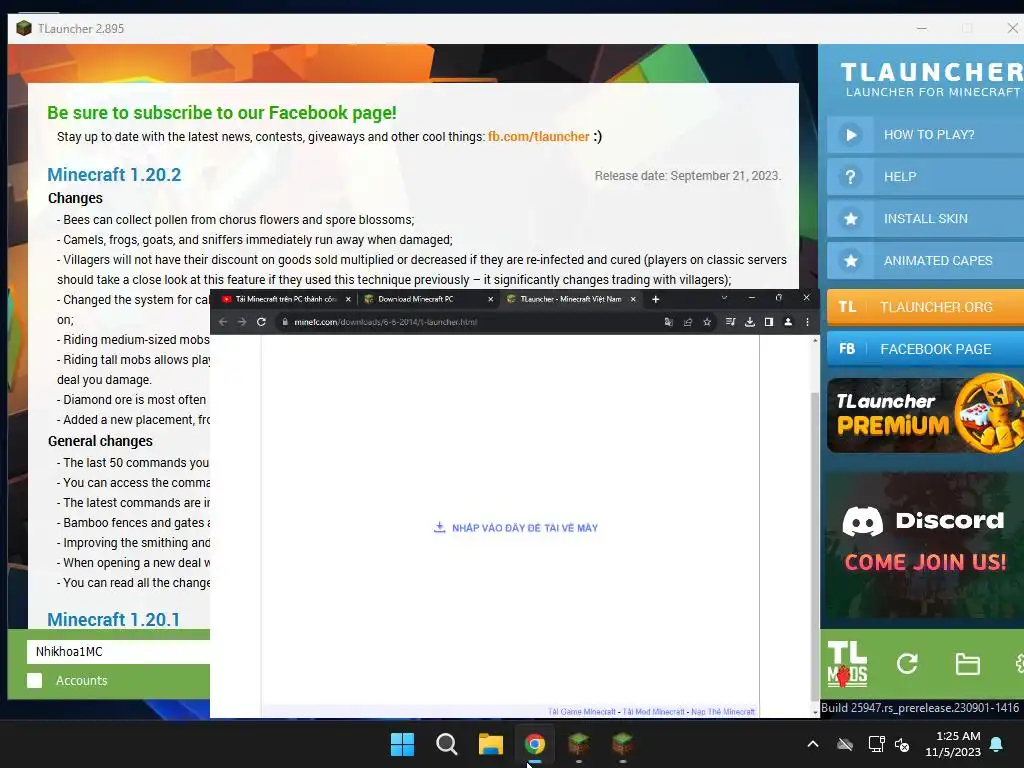This screenshot has width=1024, height=768.
Task: Open a new Chrome tab with plus
Action: pos(656,299)
